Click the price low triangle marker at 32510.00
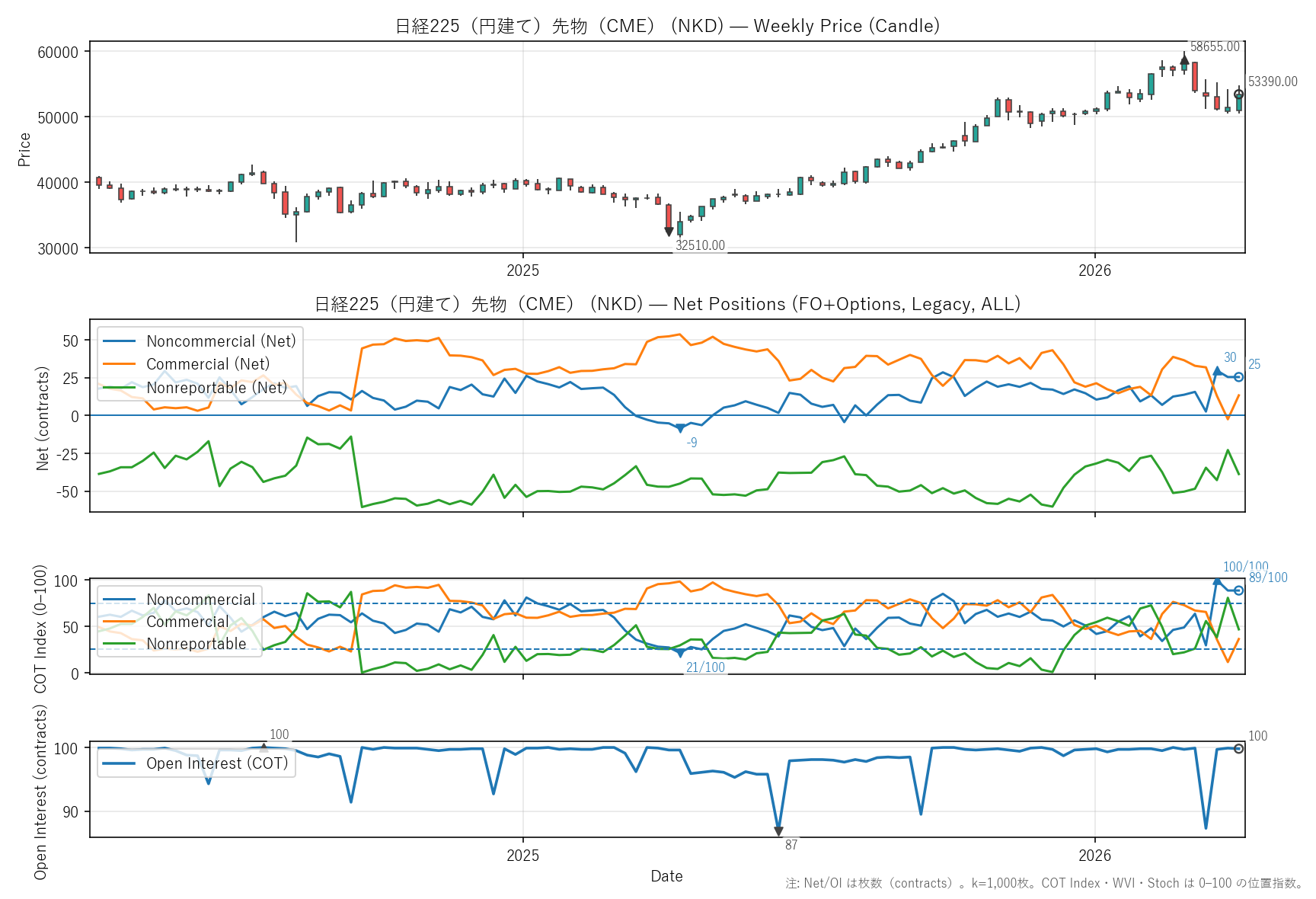 point(669,232)
